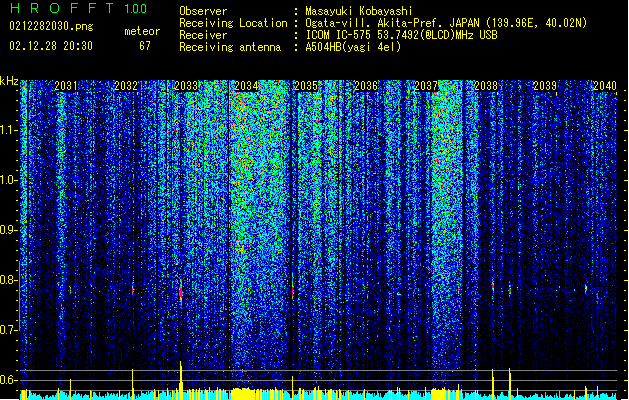Click the 1.0 frequency axis label
This screenshot has width=629, height=400.
[8, 180]
